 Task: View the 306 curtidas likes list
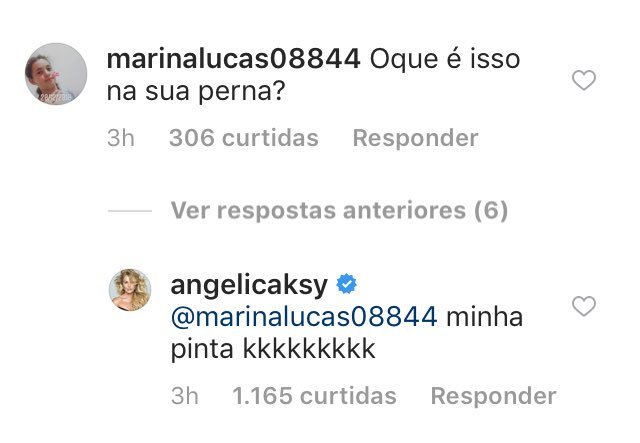pyautogui.click(x=244, y=138)
